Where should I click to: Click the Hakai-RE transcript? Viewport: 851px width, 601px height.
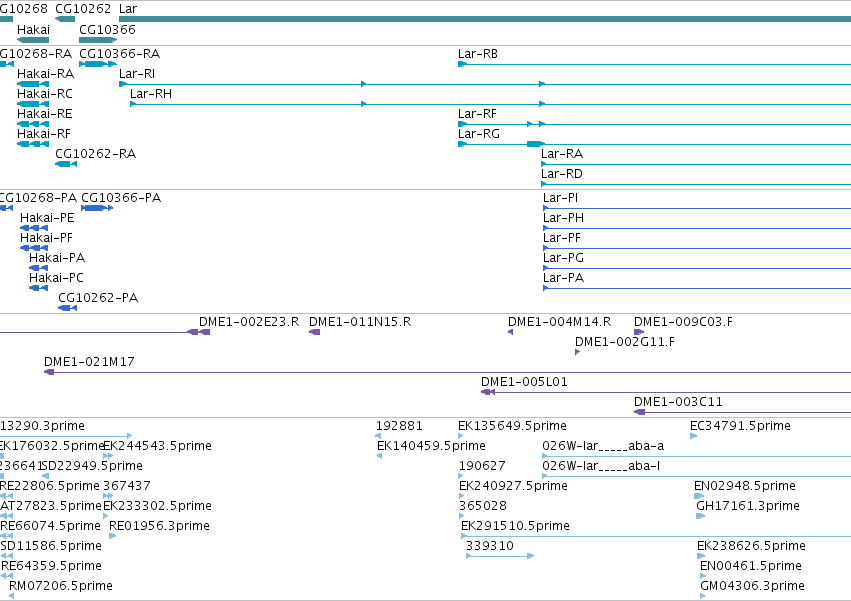[45, 114]
